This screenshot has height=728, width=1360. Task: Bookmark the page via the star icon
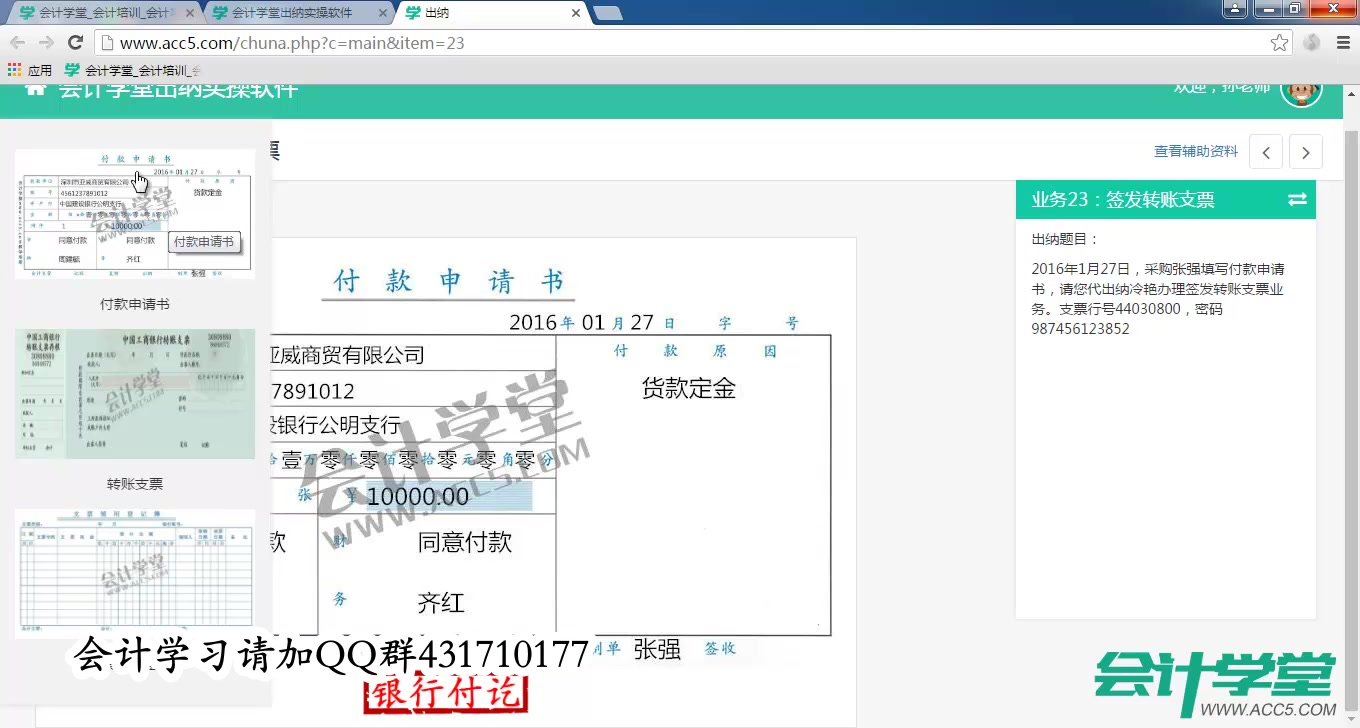1279,43
